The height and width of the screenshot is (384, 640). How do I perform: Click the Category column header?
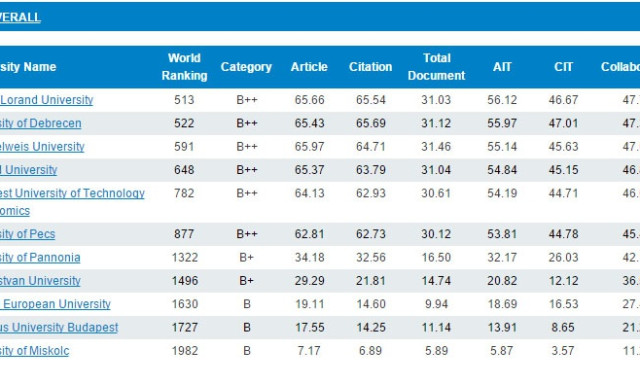(x=246, y=67)
